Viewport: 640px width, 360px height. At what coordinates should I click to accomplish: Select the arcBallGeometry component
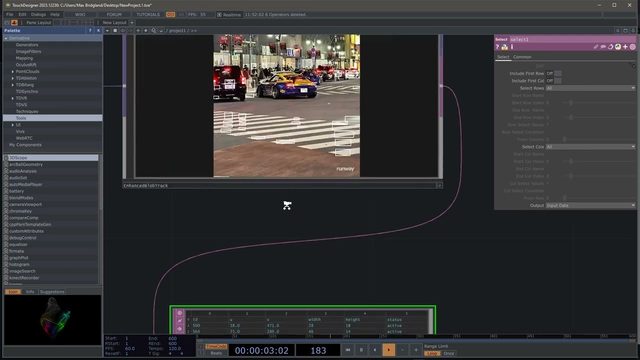click(26, 164)
